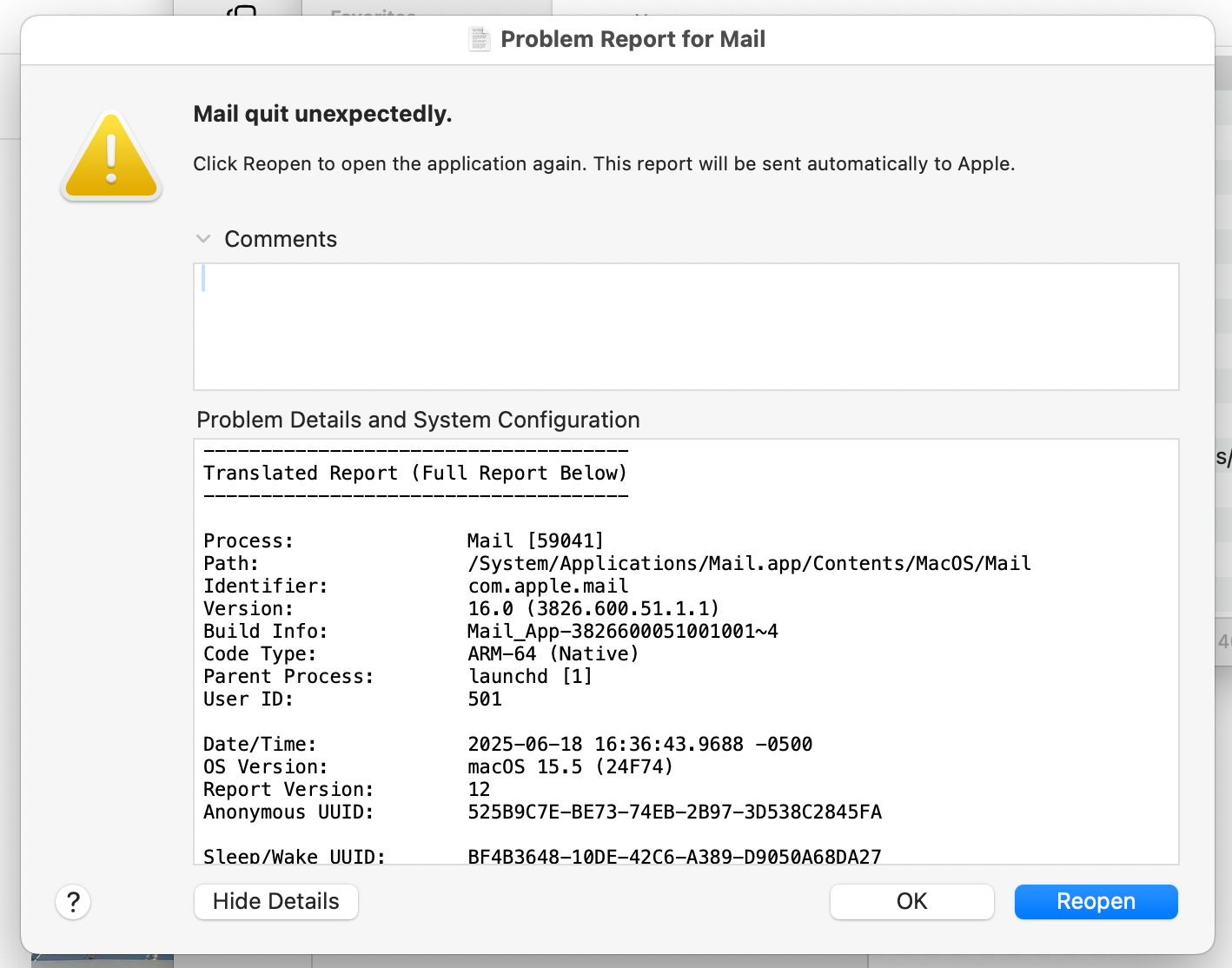Click the "Translated Report" header line
Screen dimensions: 1232x968
(x=414, y=474)
